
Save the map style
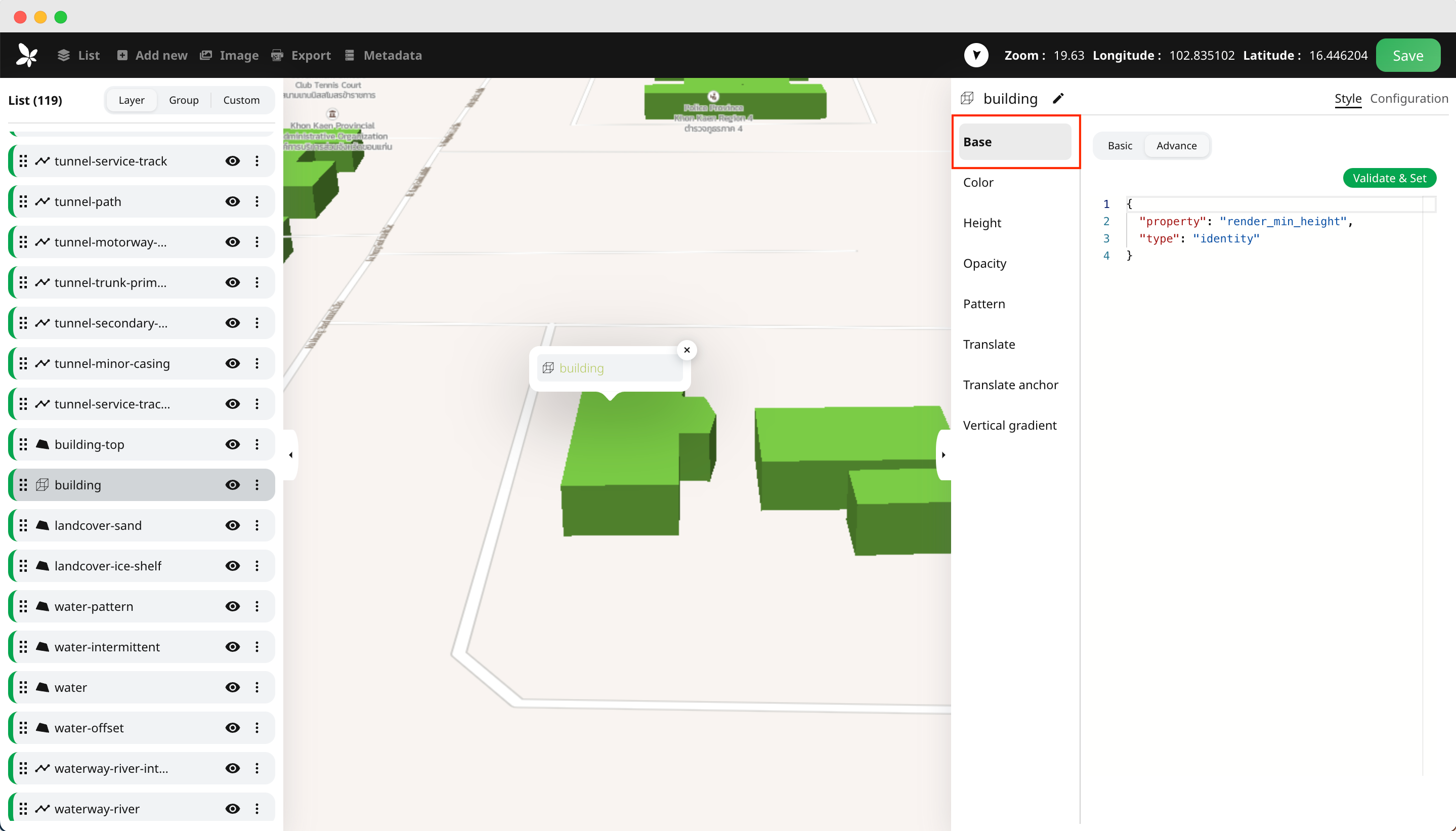pos(1407,55)
